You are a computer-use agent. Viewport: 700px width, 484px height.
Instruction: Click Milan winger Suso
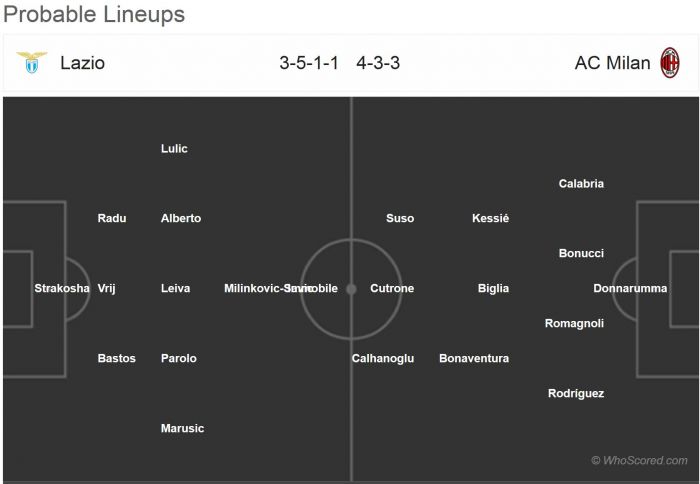pyautogui.click(x=400, y=218)
